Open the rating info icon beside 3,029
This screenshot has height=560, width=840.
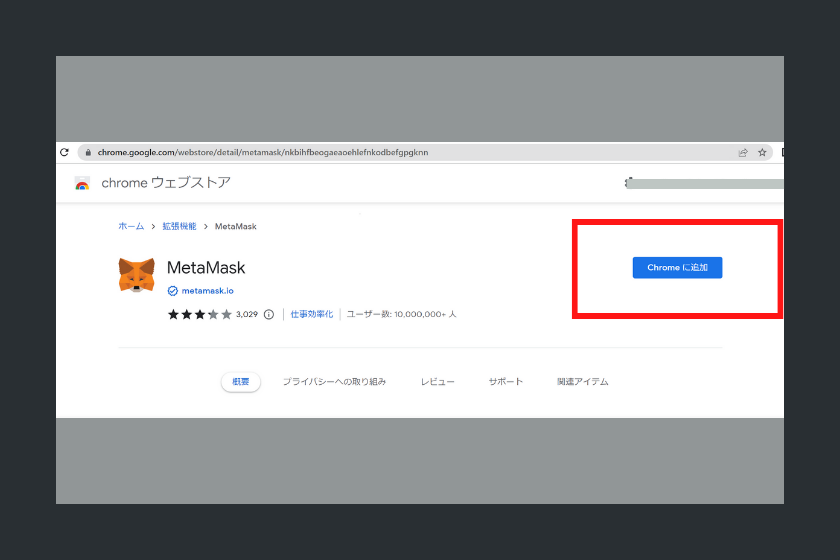[x=269, y=315]
